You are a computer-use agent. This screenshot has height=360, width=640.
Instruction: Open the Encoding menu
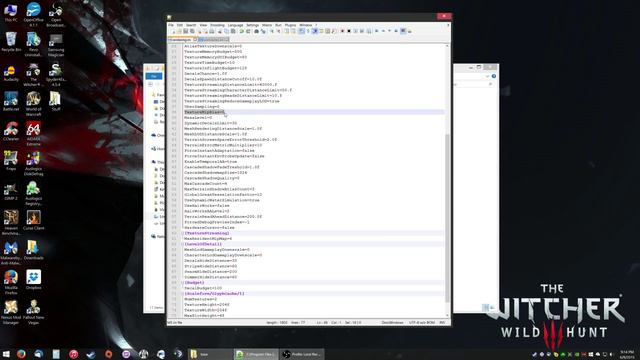217,25
